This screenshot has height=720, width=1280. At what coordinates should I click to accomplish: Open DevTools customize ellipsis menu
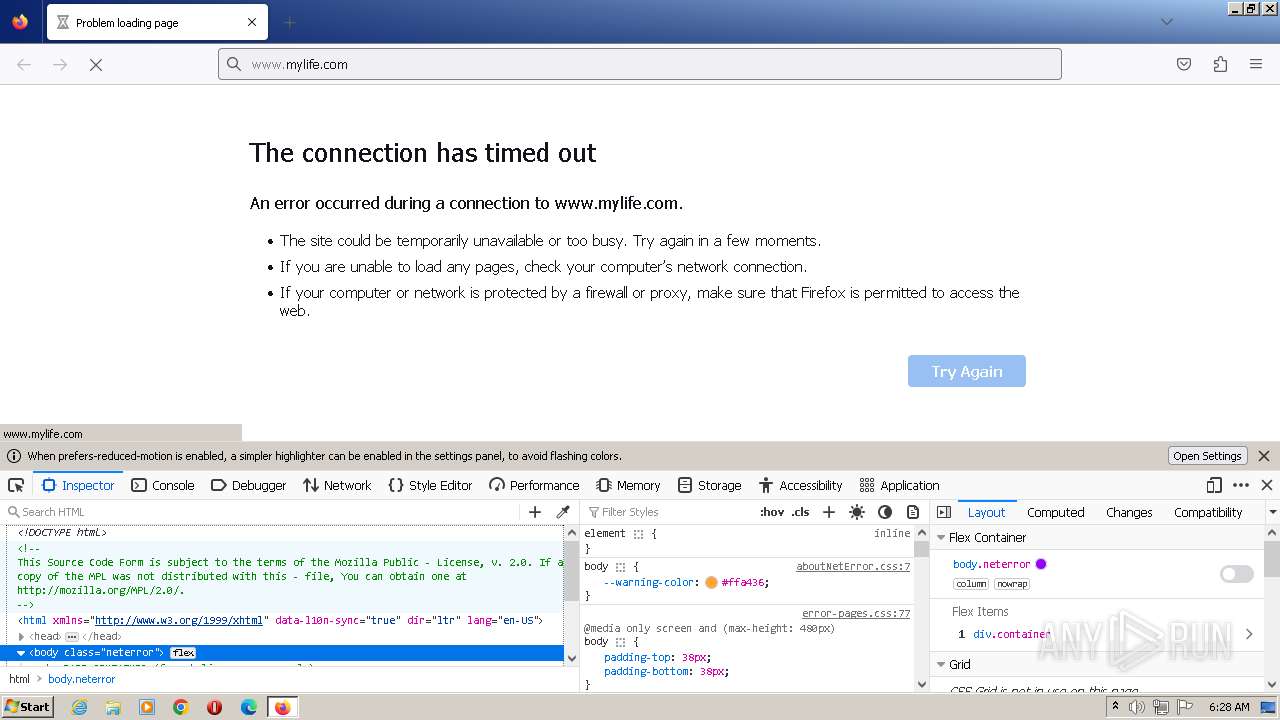1241,485
